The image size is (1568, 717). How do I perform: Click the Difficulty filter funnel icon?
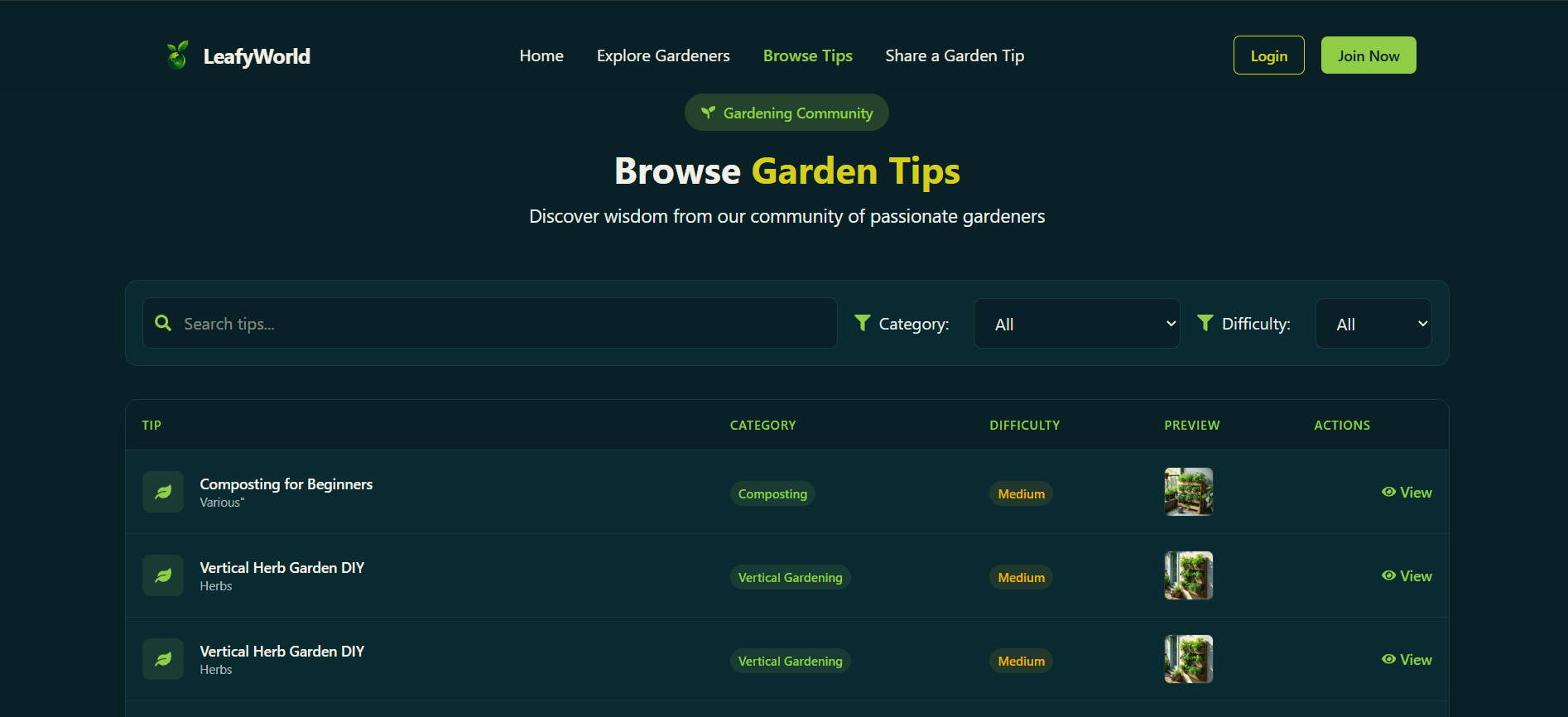tap(1205, 323)
